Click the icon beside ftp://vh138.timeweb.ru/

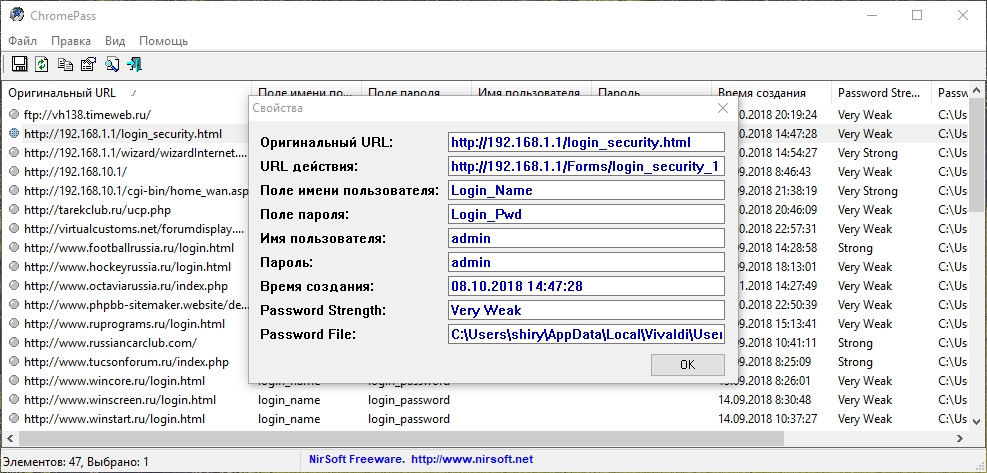15,115
